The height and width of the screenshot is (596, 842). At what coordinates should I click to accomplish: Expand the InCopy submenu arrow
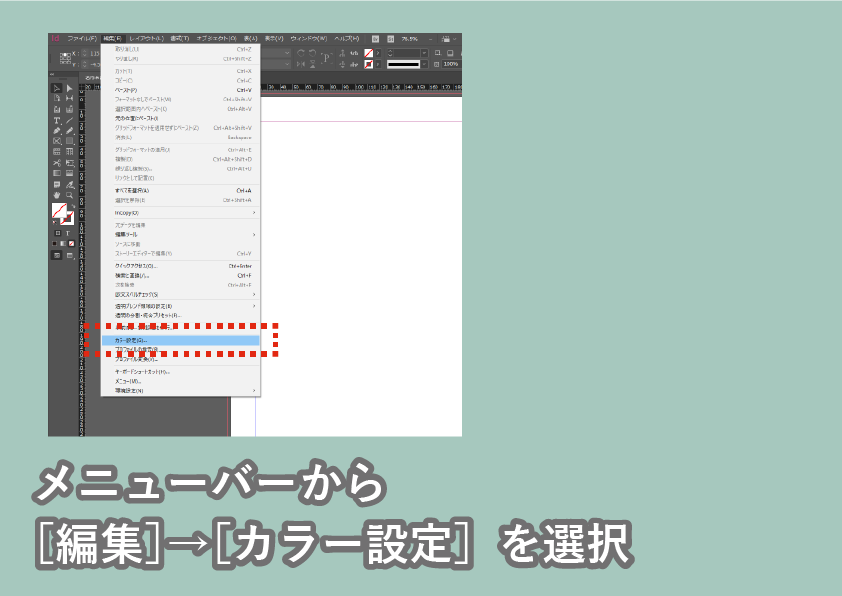[x=254, y=213]
